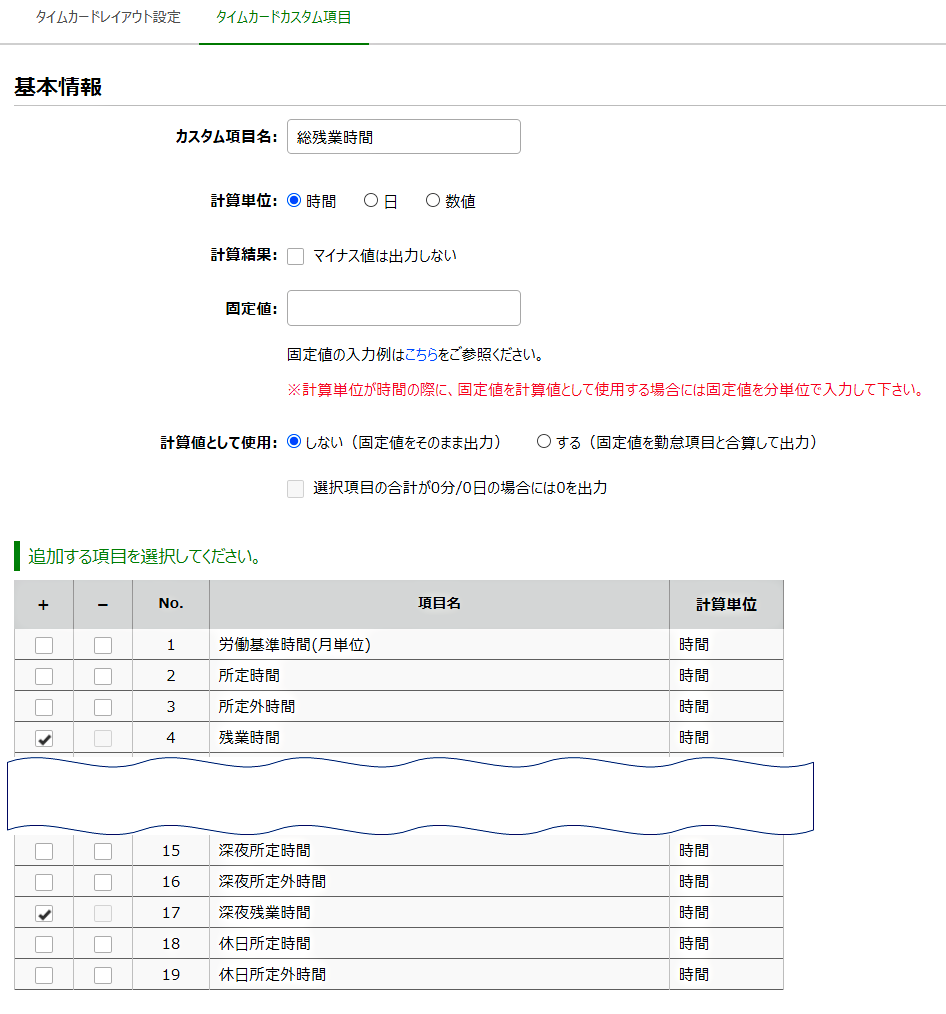Check plus box for 所定時間 row 2
Image resolution: width=946 pixels, height=1014 pixels.
(x=44, y=676)
